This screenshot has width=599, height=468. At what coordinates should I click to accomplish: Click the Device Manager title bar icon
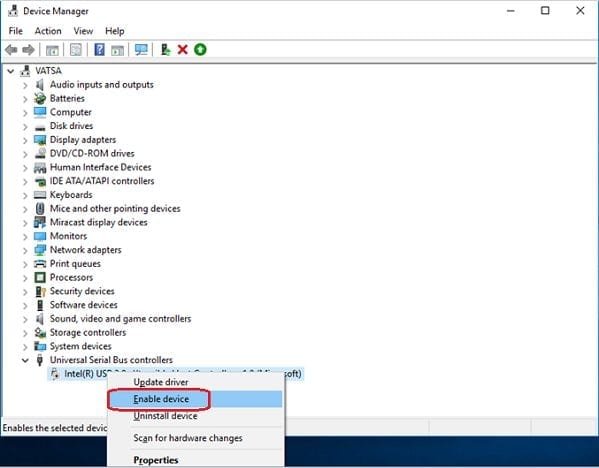coord(13,11)
